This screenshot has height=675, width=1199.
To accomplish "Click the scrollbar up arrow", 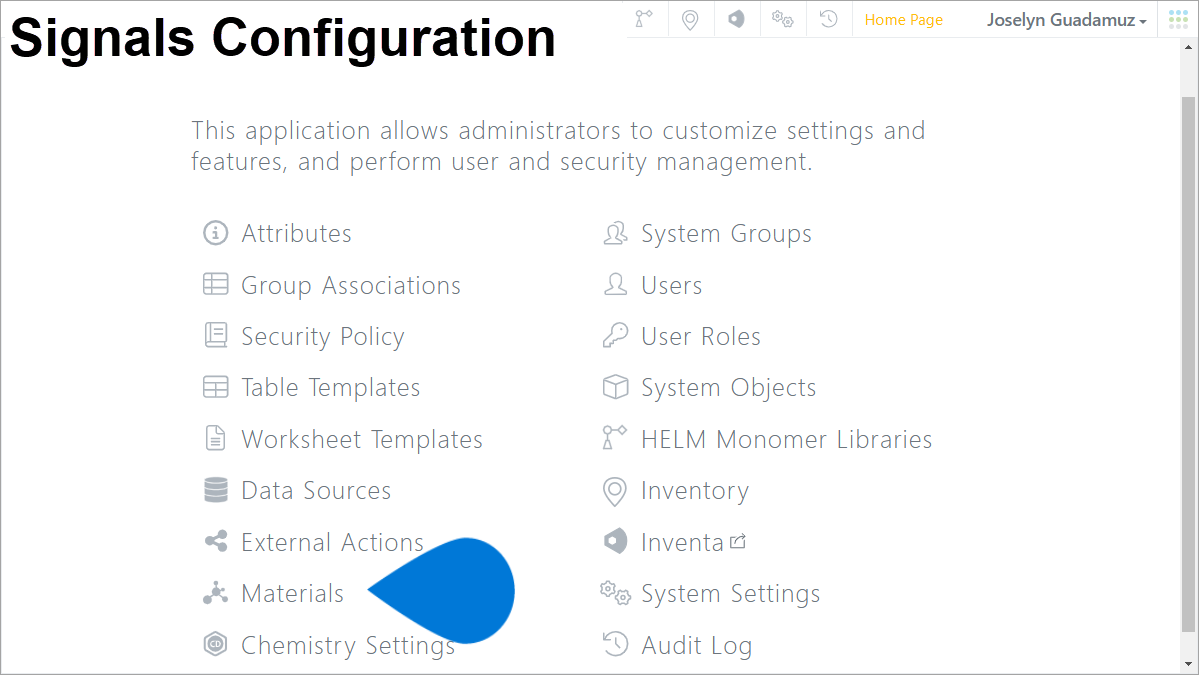I will tap(1188, 47).
